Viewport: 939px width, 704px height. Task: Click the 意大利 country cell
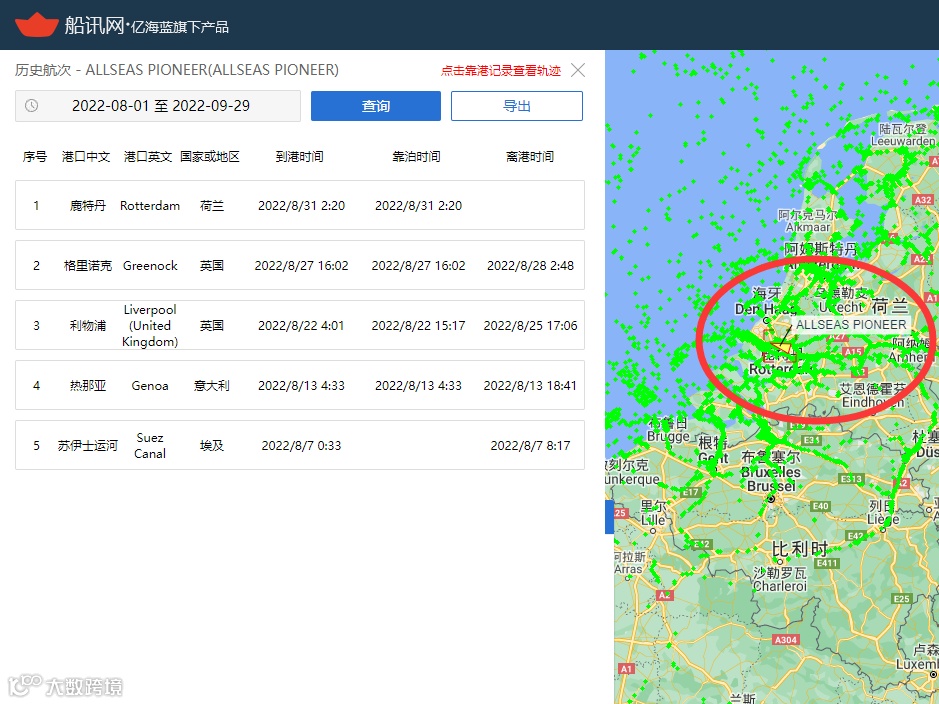tap(211, 386)
